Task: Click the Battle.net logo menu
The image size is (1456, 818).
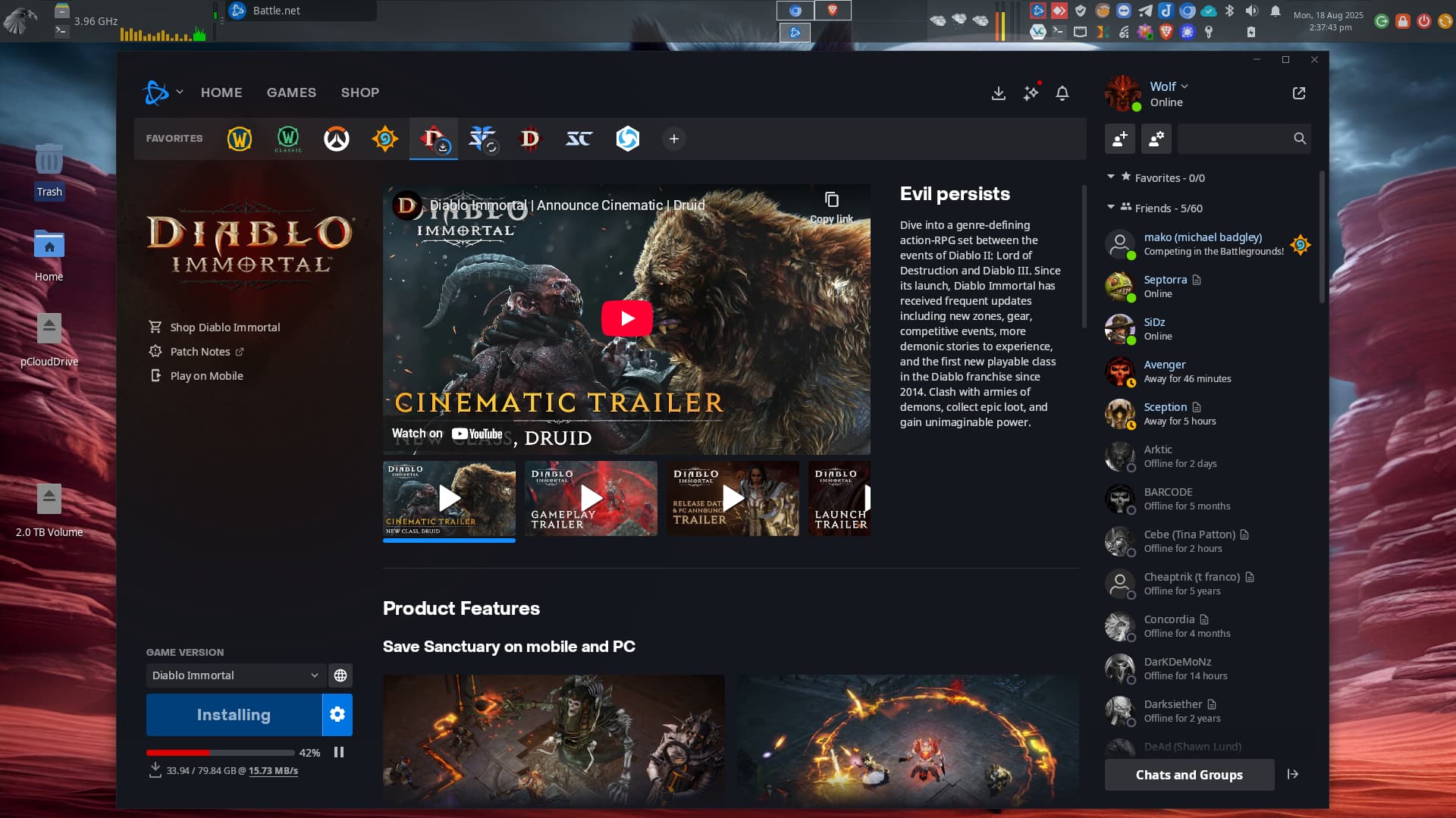Action: (156, 92)
